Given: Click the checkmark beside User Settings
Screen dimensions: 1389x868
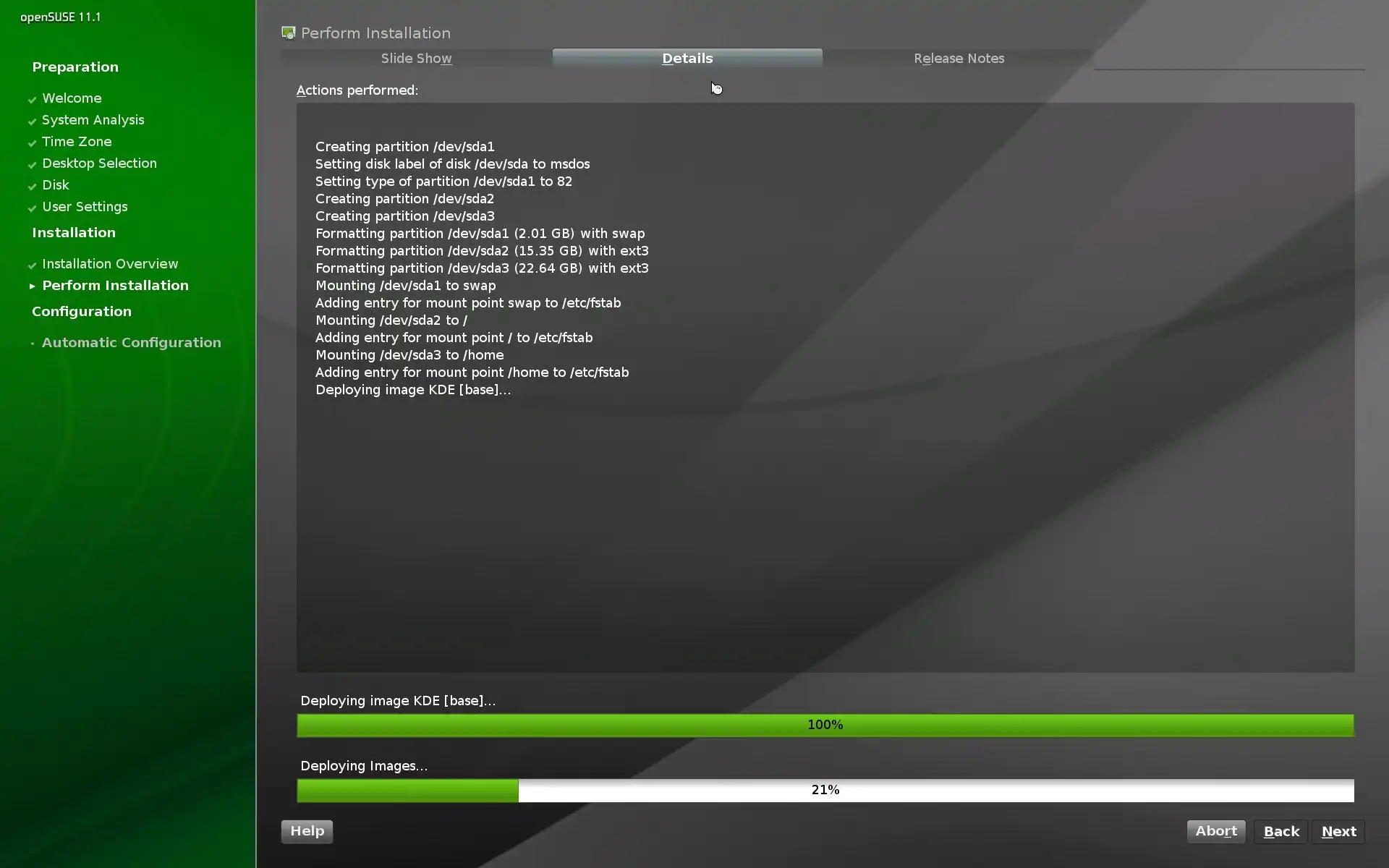Looking at the screenshot, I should click(32, 208).
